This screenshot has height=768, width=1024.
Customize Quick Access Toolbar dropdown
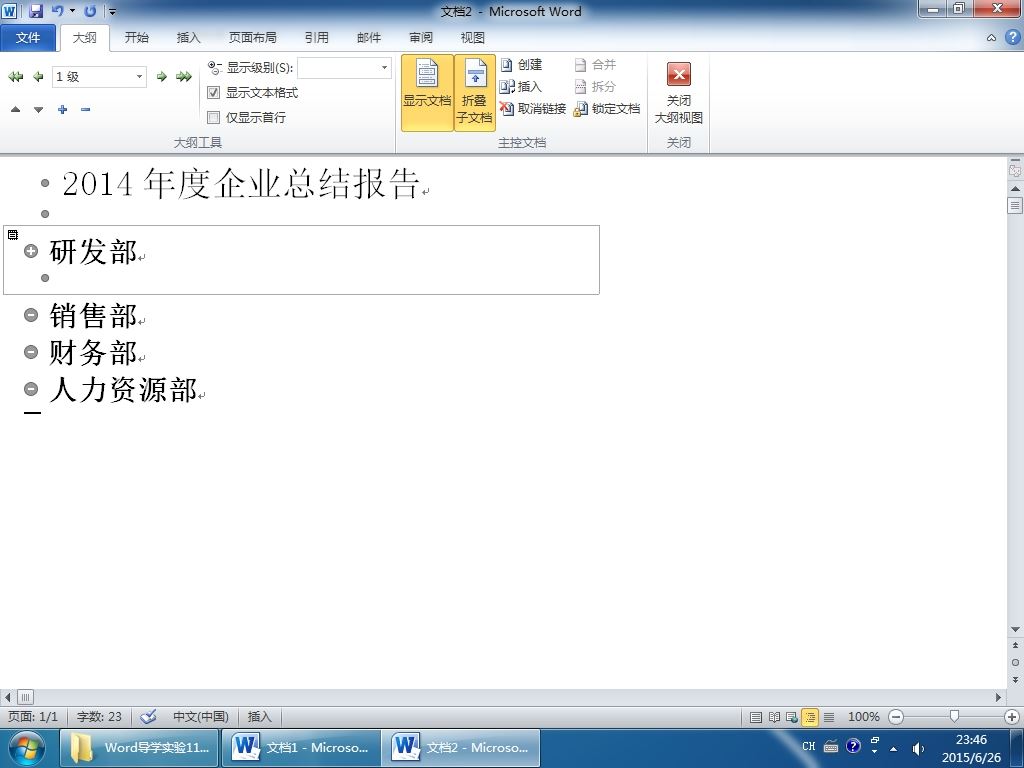pyautogui.click(x=113, y=11)
